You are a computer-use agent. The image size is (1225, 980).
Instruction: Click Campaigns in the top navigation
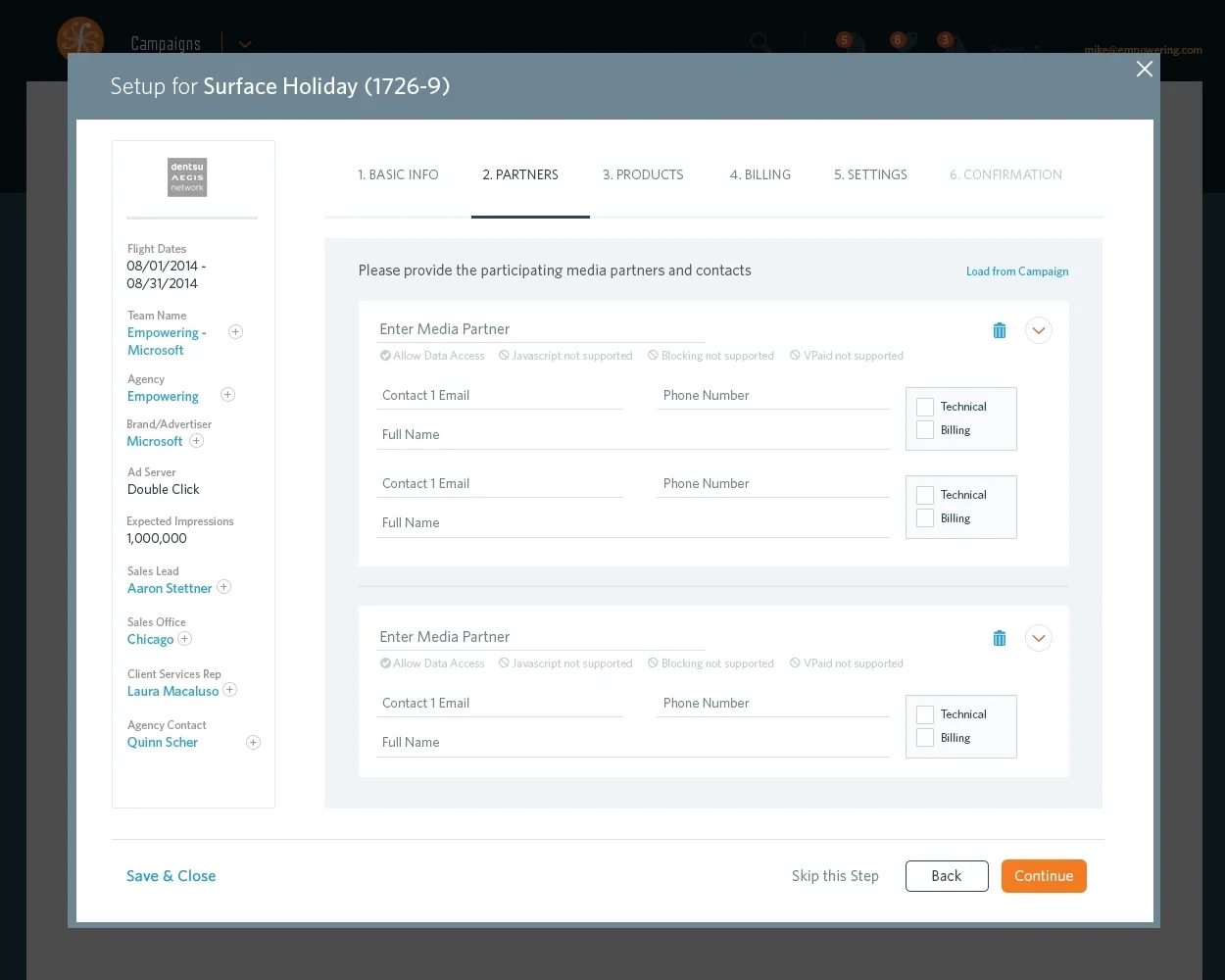tap(166, 44)
